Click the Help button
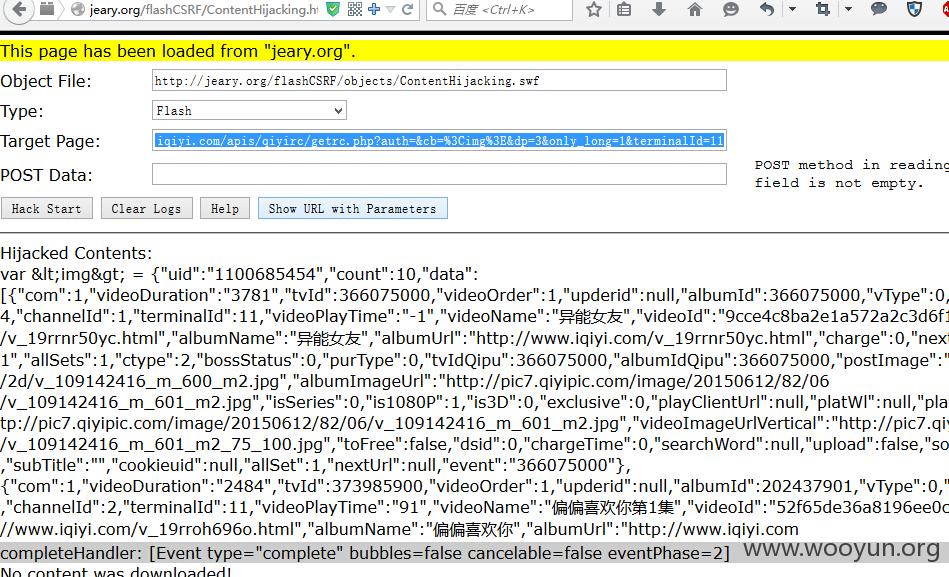 (x=225, y=208)
